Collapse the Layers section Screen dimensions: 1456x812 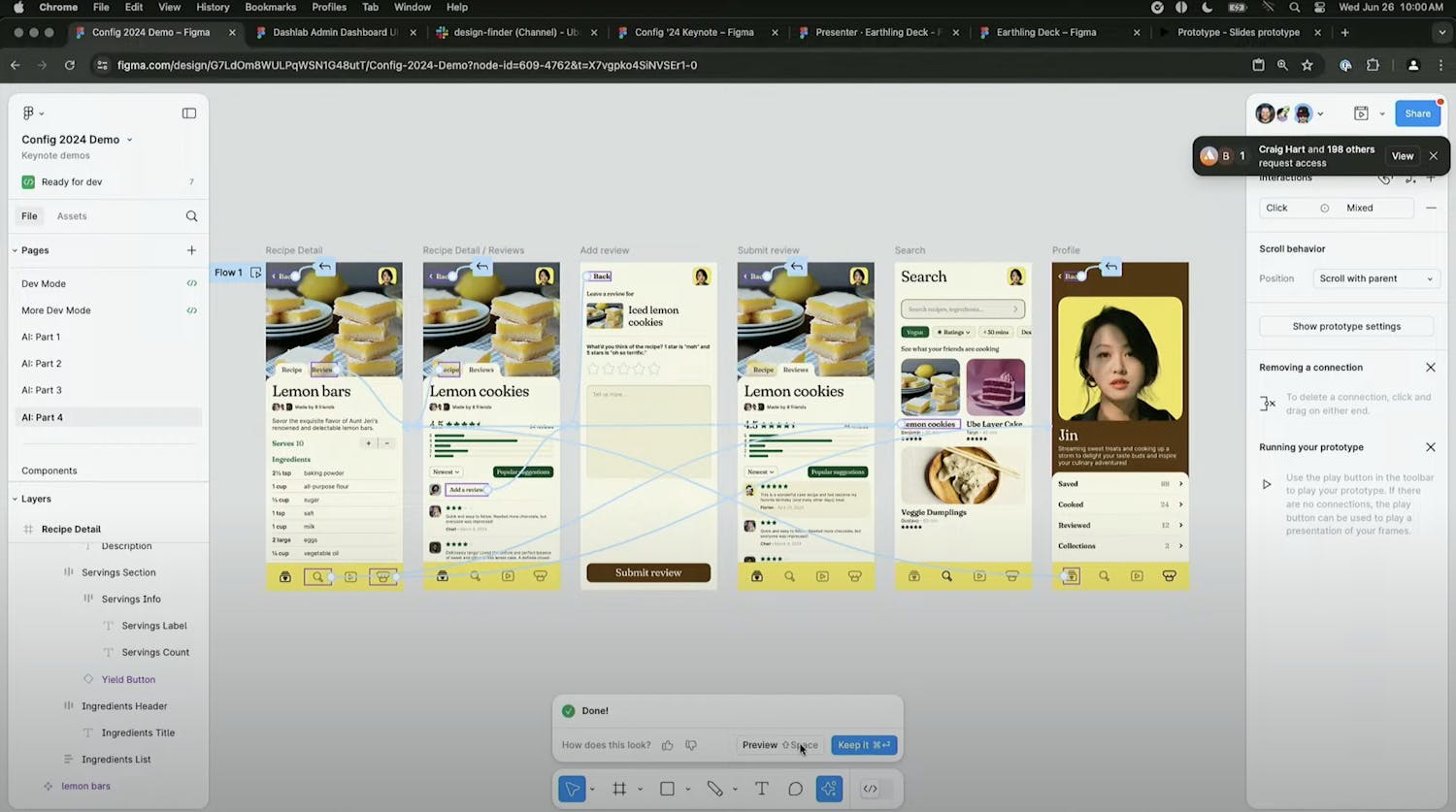16,499
